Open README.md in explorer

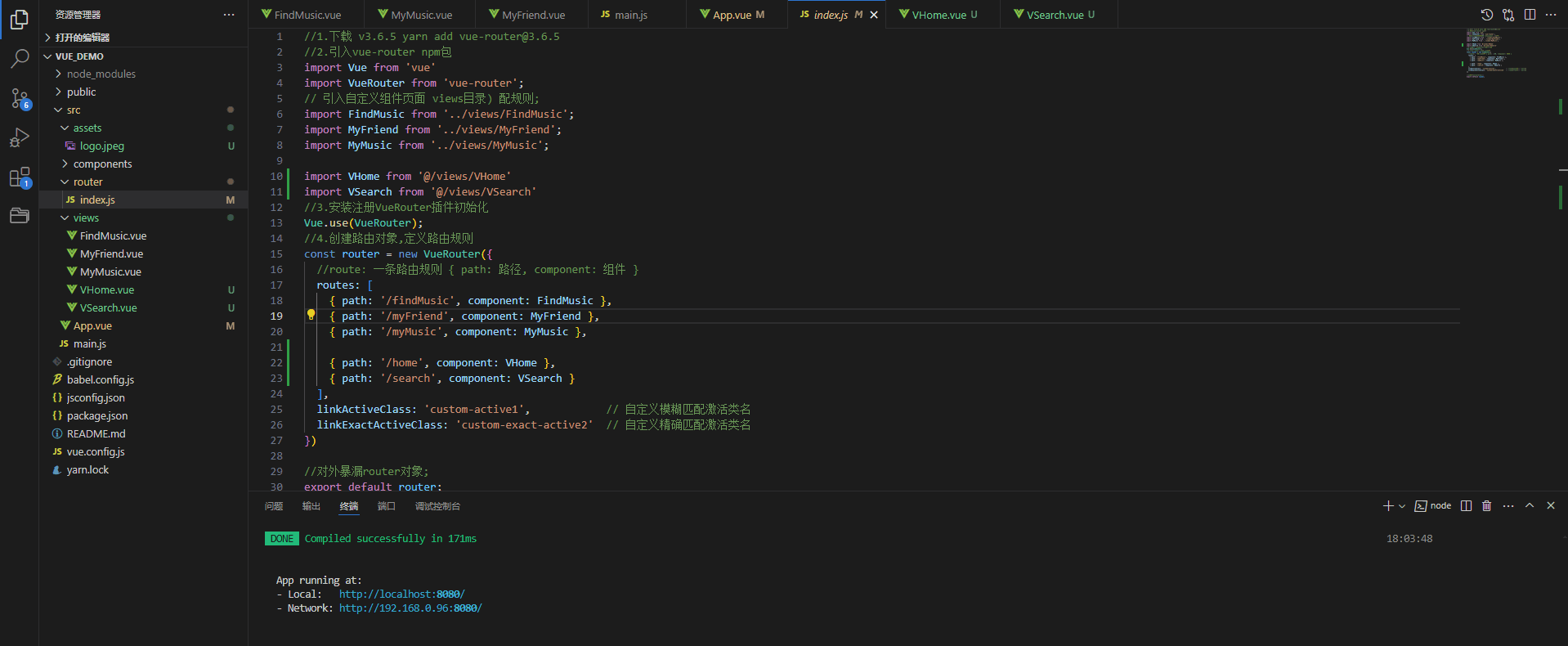(x=144, y=433)
